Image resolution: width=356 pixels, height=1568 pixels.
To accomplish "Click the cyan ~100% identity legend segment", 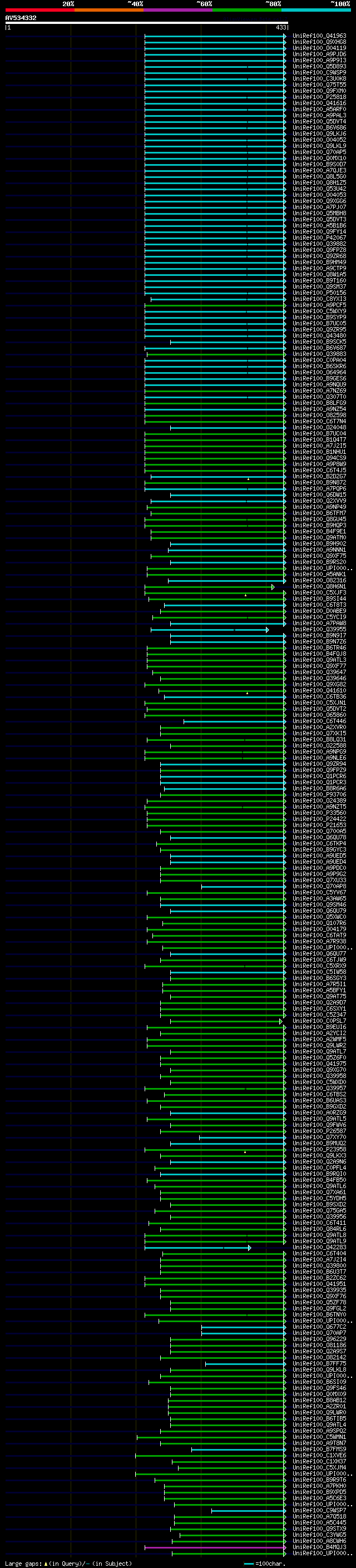I will (316, 10).
